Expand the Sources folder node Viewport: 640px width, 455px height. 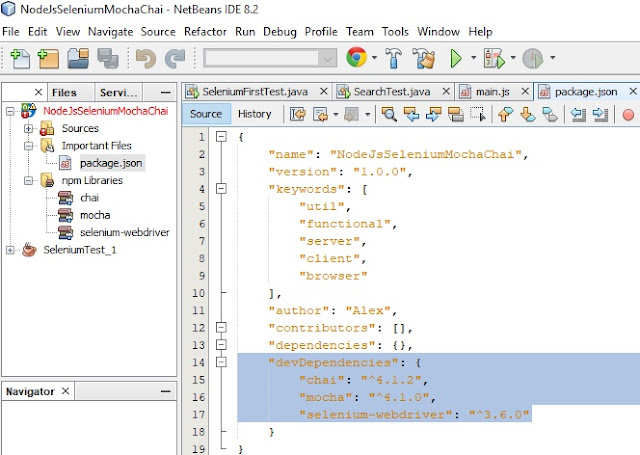pos(28,129)
